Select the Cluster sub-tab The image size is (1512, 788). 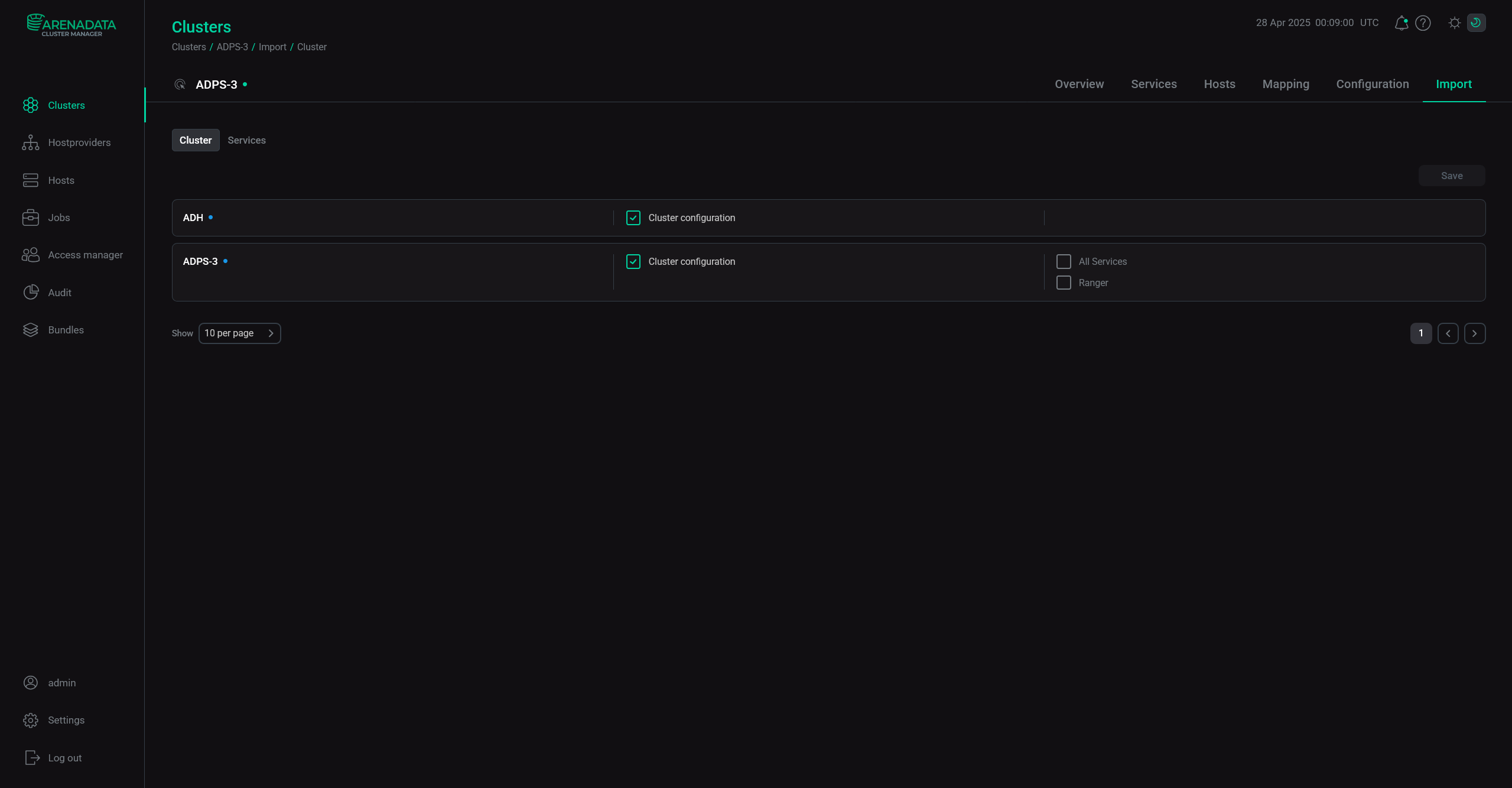196,140
